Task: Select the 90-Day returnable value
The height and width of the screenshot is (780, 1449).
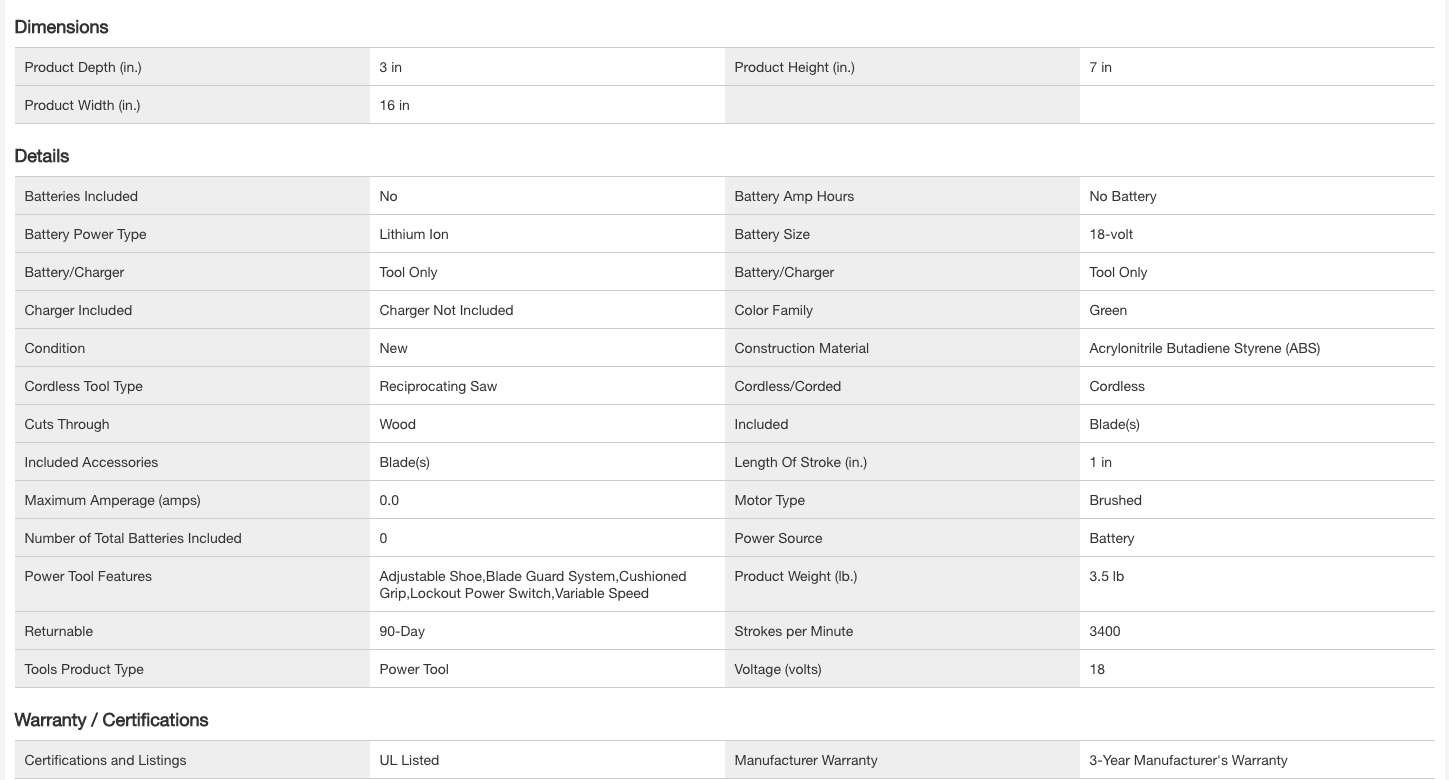Action: [402, 632]
